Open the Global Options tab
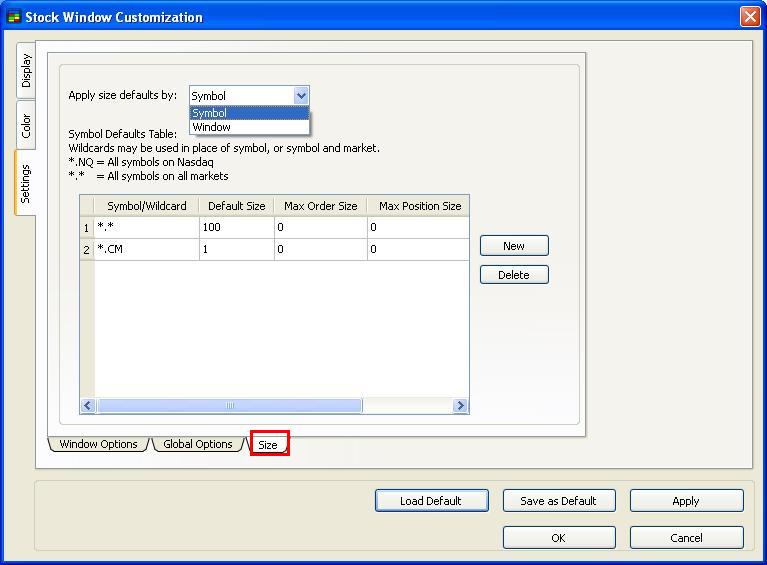Screen dimensions: 767x565 click(197, 444)
